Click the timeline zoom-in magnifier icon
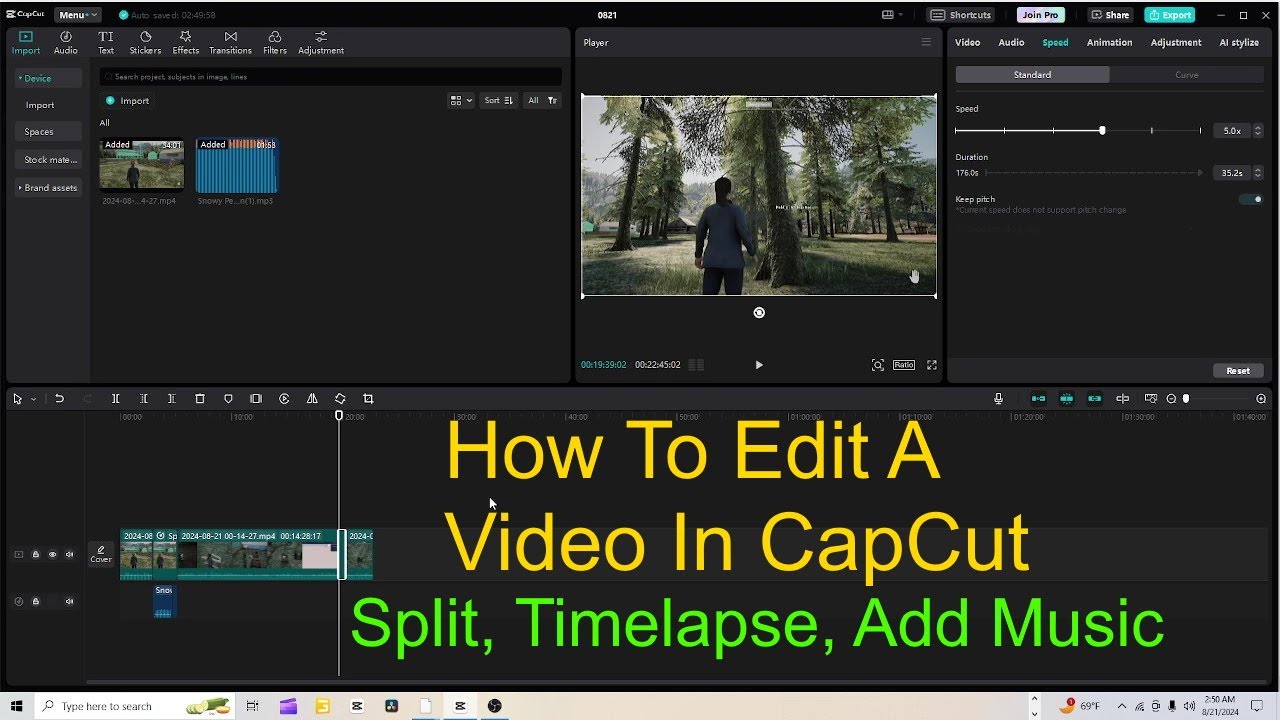This screenshot has height=720, width=1280. [x=1261, y=399]
